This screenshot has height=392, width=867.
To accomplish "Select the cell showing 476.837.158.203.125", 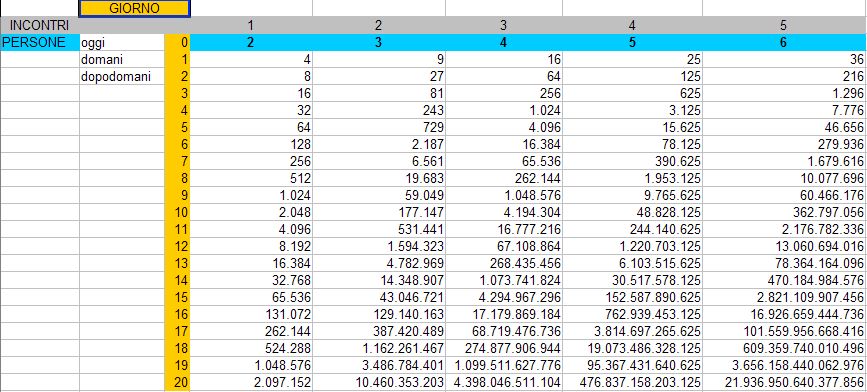I will [632, 382].
